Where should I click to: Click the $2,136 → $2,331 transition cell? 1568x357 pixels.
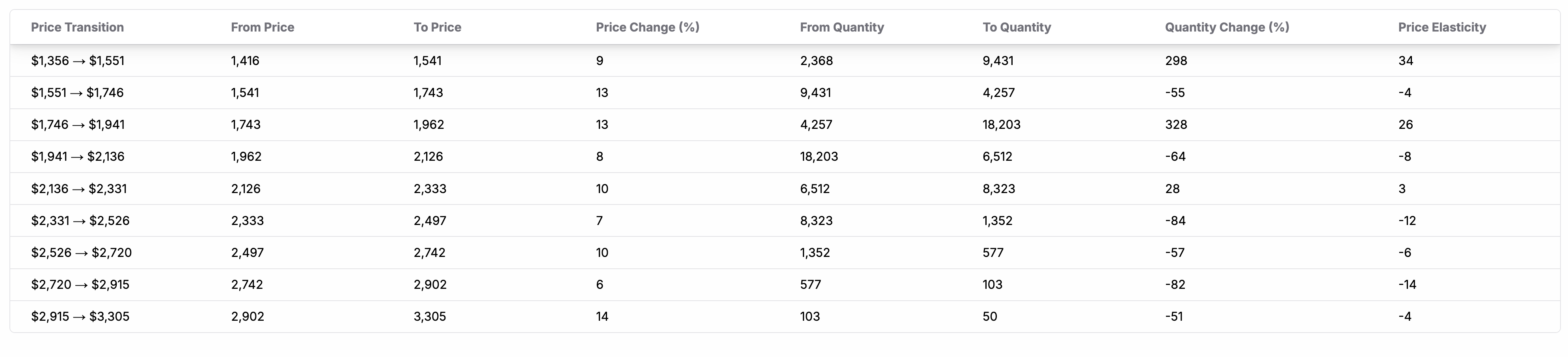[x=79, y=189]
